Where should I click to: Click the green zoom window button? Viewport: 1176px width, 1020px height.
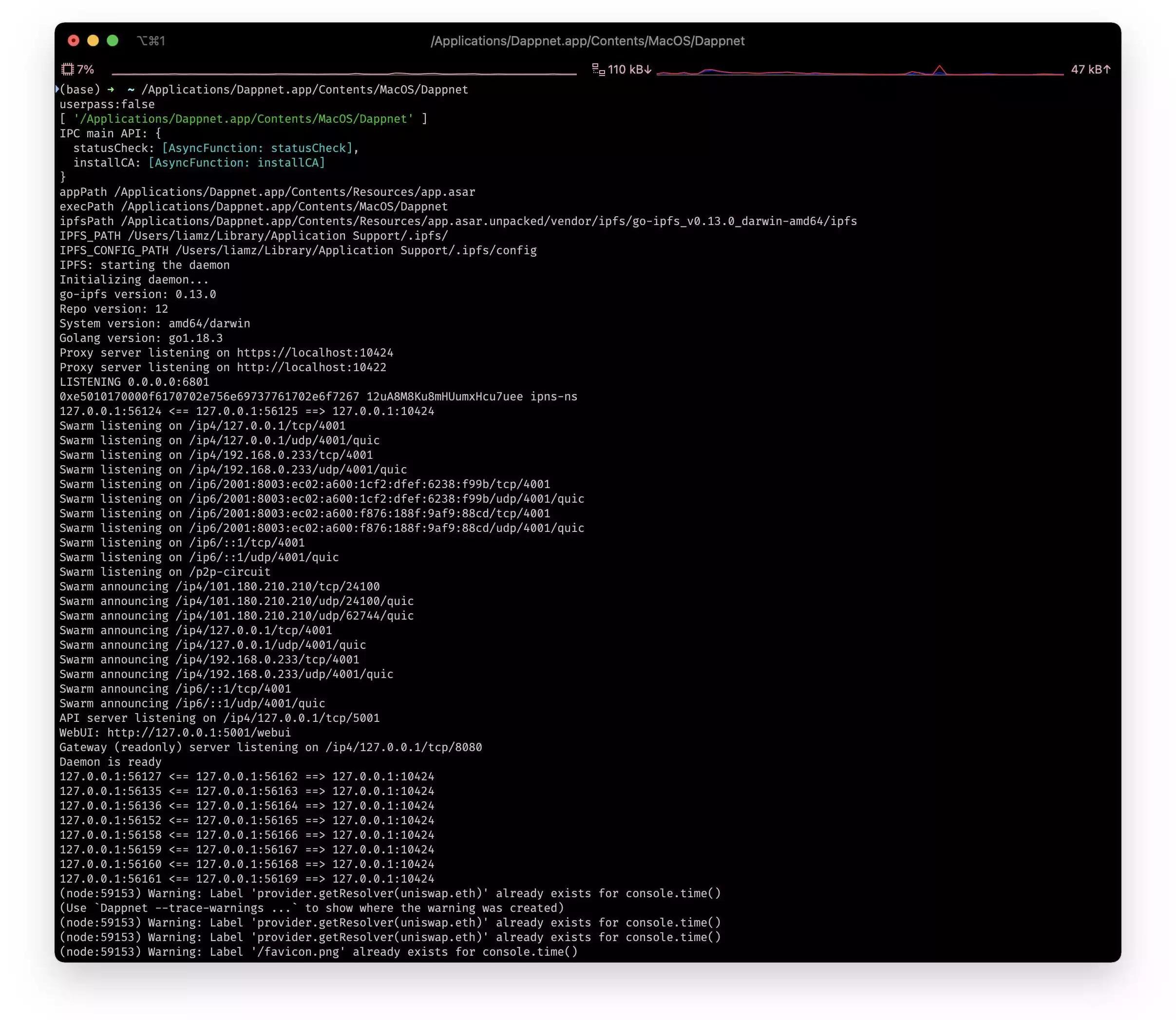click(x=113, y=40)
